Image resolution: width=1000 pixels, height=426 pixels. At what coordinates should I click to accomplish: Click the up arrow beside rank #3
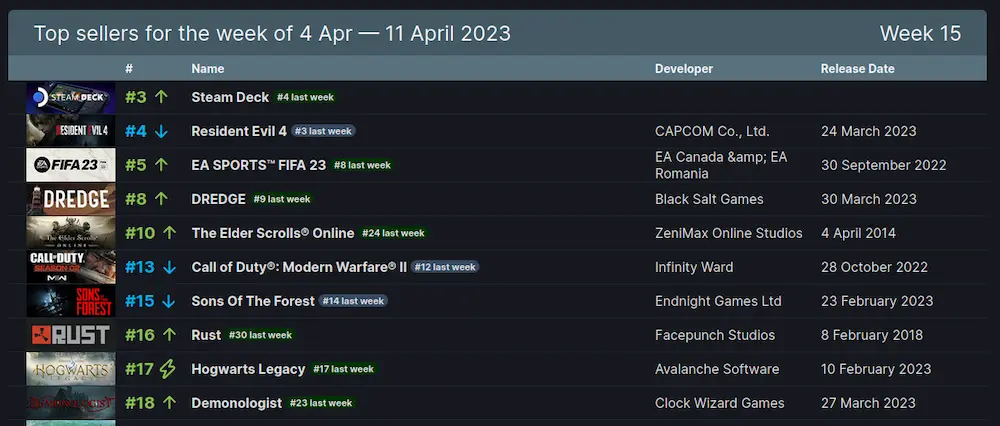[x=161, y=97]
